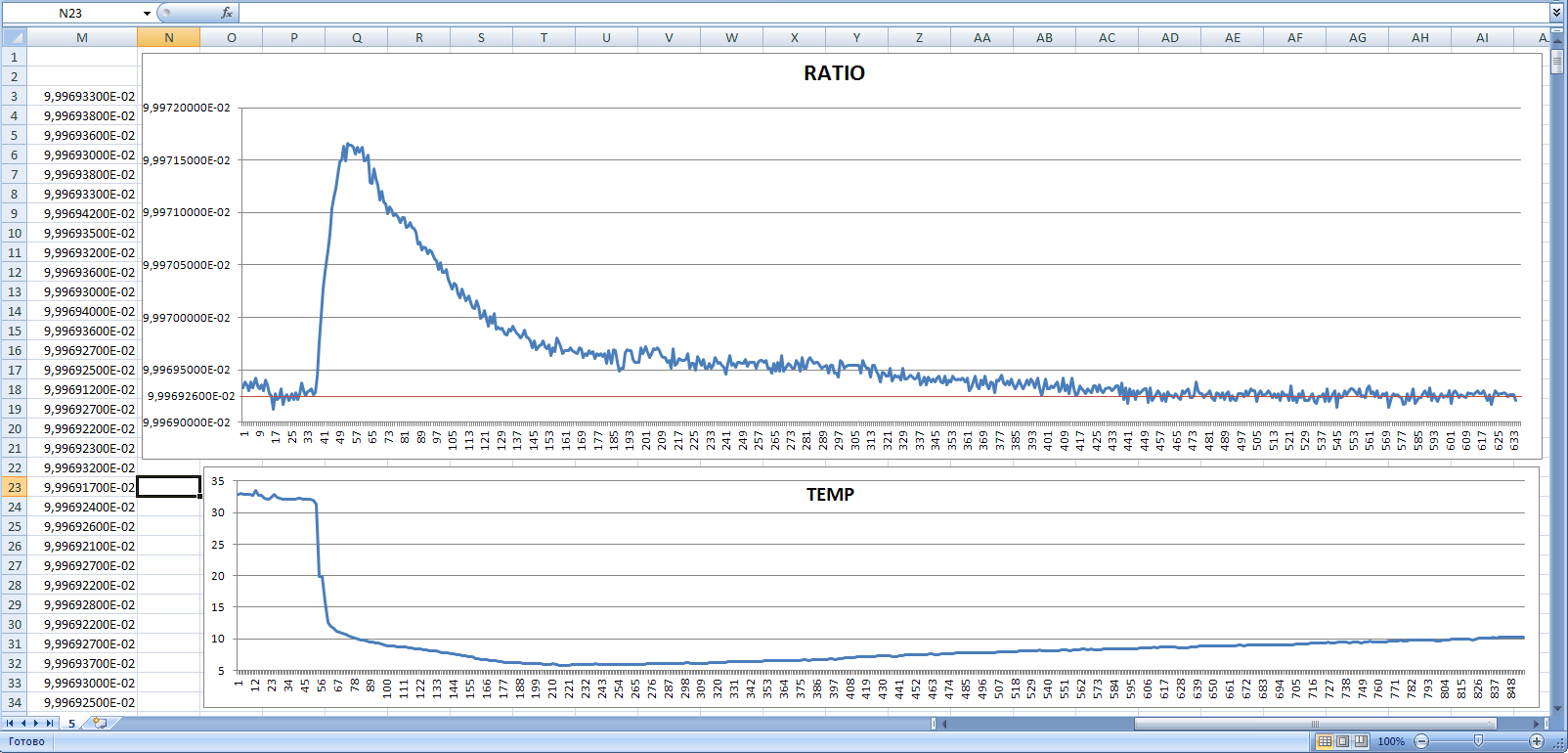
Task: Go to the last sheet tab arrow
Action: [x=50, y=724]
